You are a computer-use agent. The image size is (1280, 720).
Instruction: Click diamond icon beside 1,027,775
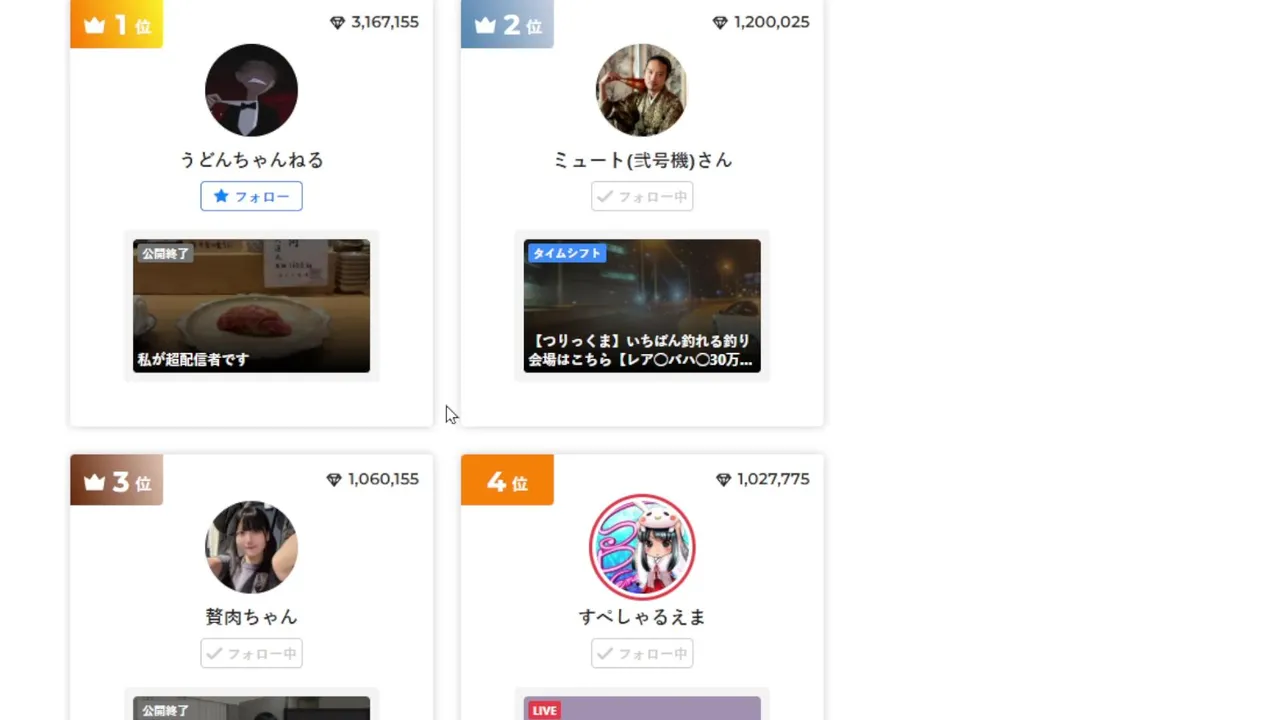point(723,479)
